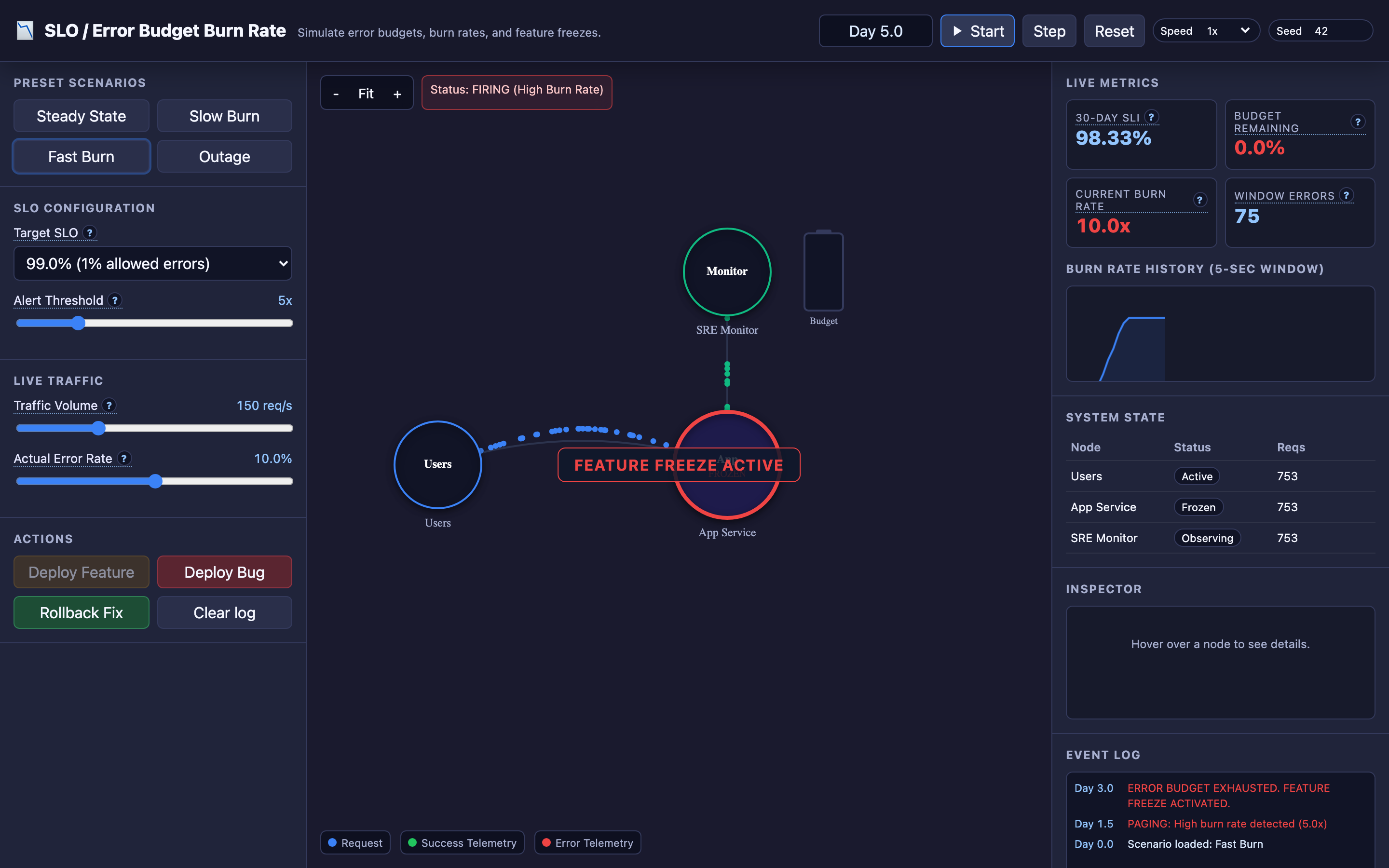Click the 'Day 5.0' display

[x=875, y=31]
